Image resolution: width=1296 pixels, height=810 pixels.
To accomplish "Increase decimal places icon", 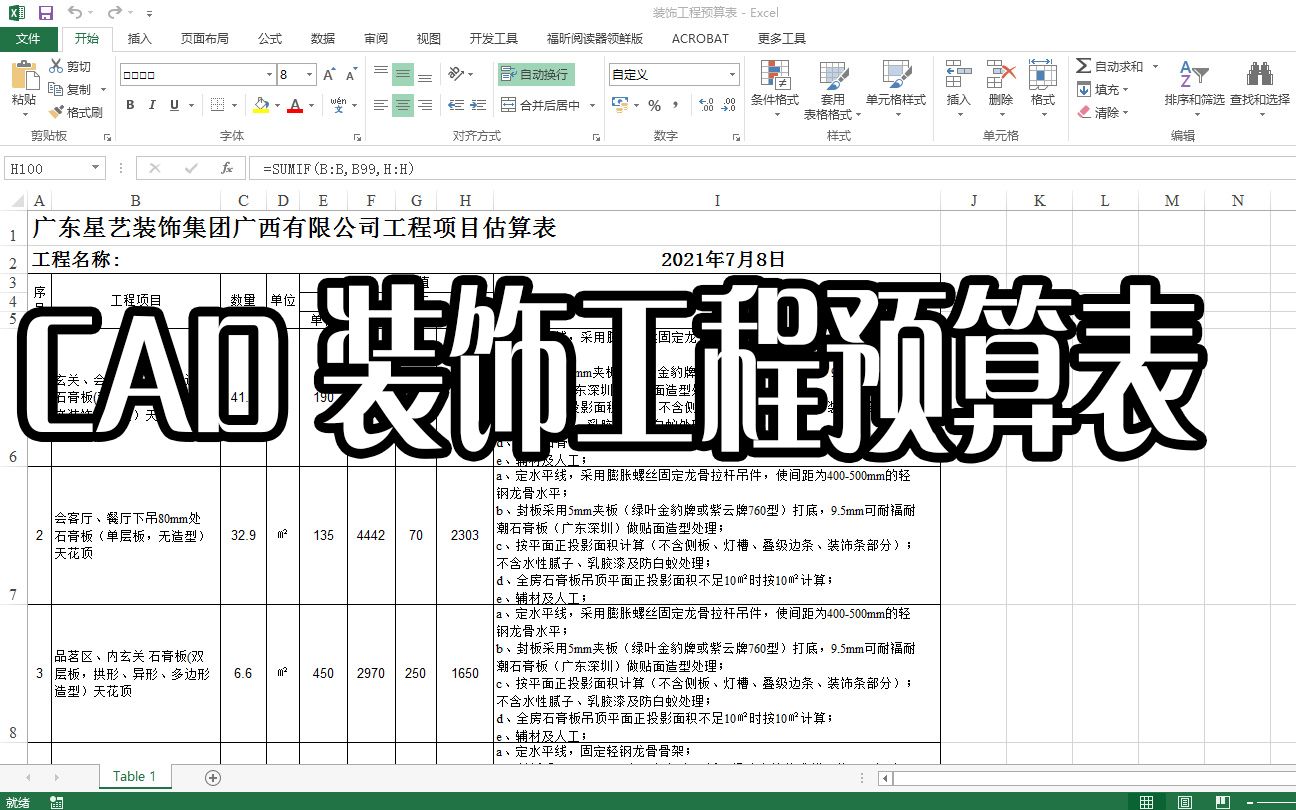I will (705, 105).
